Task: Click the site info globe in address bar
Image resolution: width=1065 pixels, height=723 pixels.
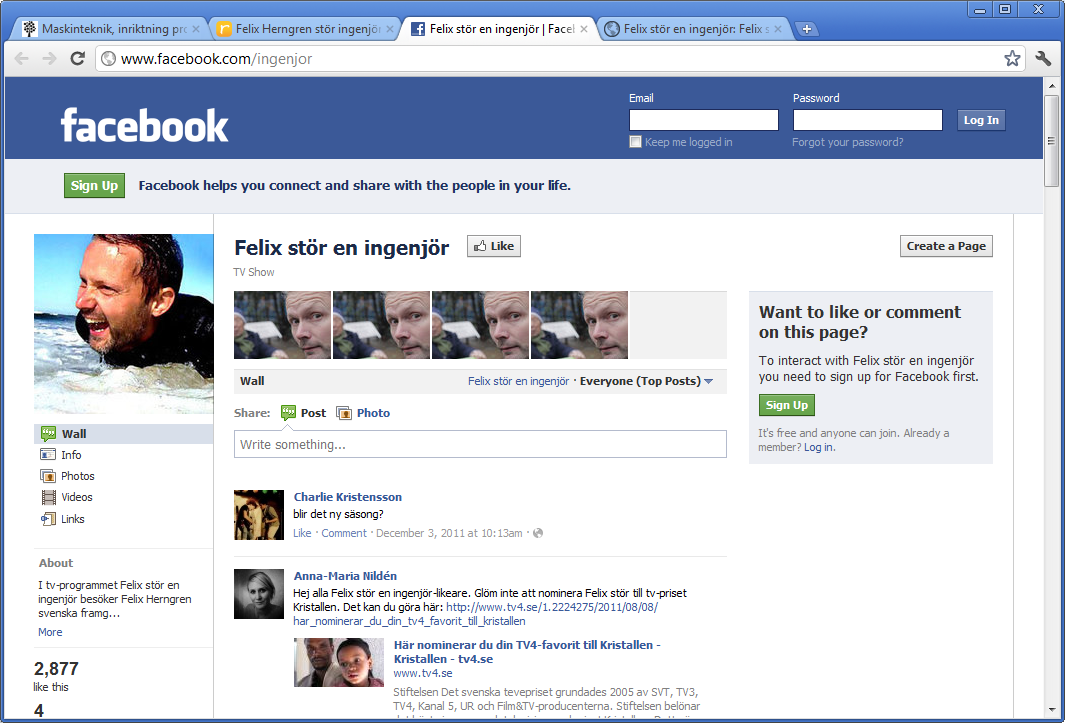Action: [109, 58]
